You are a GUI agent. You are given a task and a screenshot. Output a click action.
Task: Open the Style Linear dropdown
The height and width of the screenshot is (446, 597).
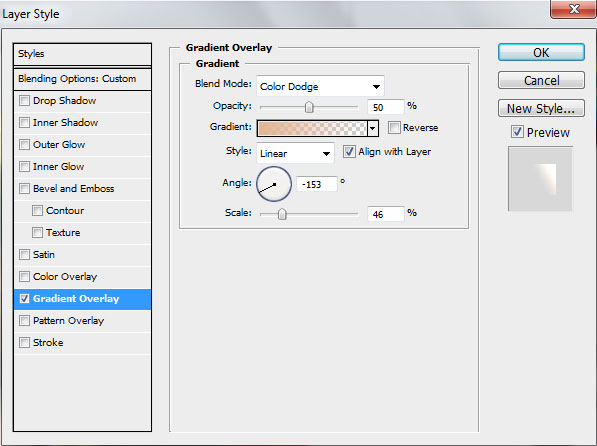point(295,153)
